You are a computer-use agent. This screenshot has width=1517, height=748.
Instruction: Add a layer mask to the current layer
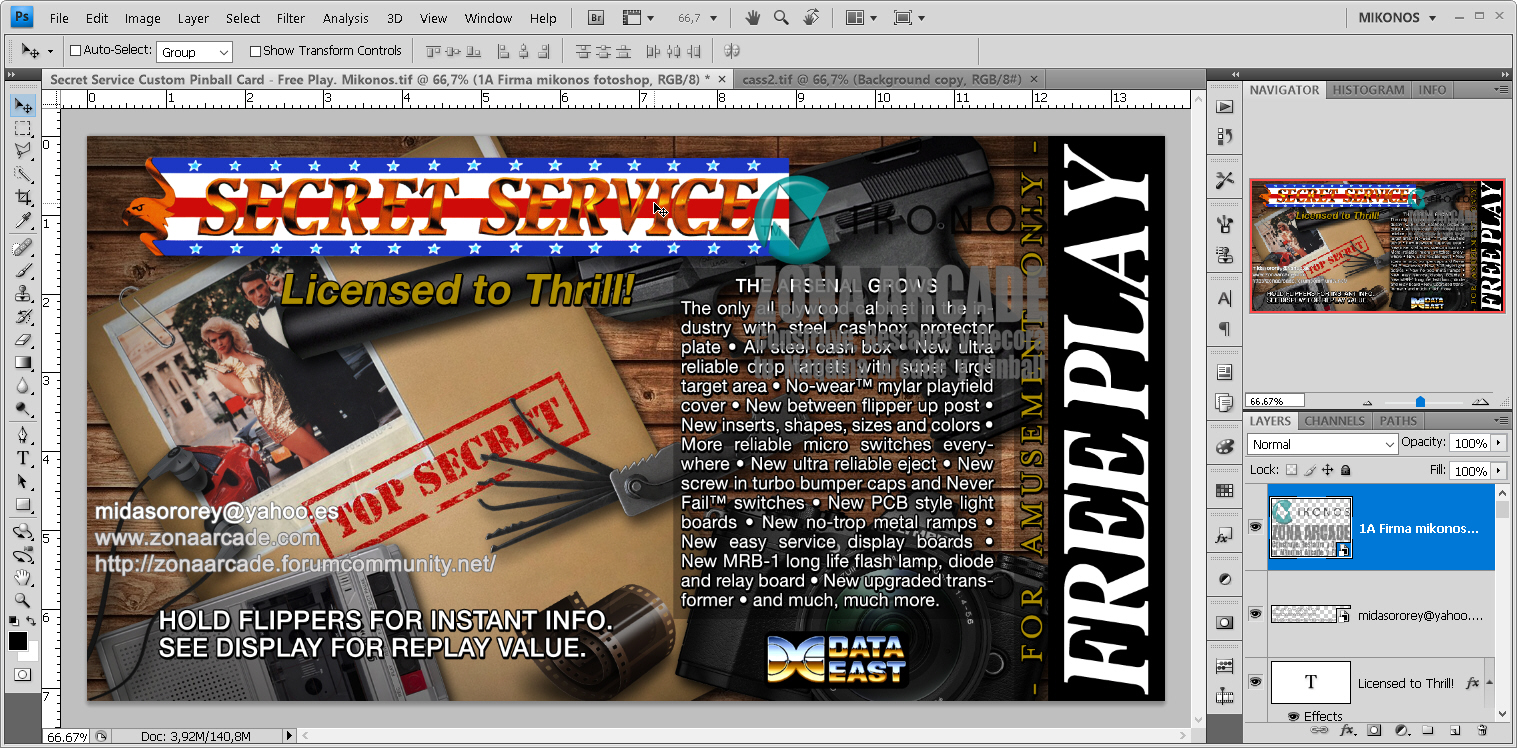click(1374, 729)
